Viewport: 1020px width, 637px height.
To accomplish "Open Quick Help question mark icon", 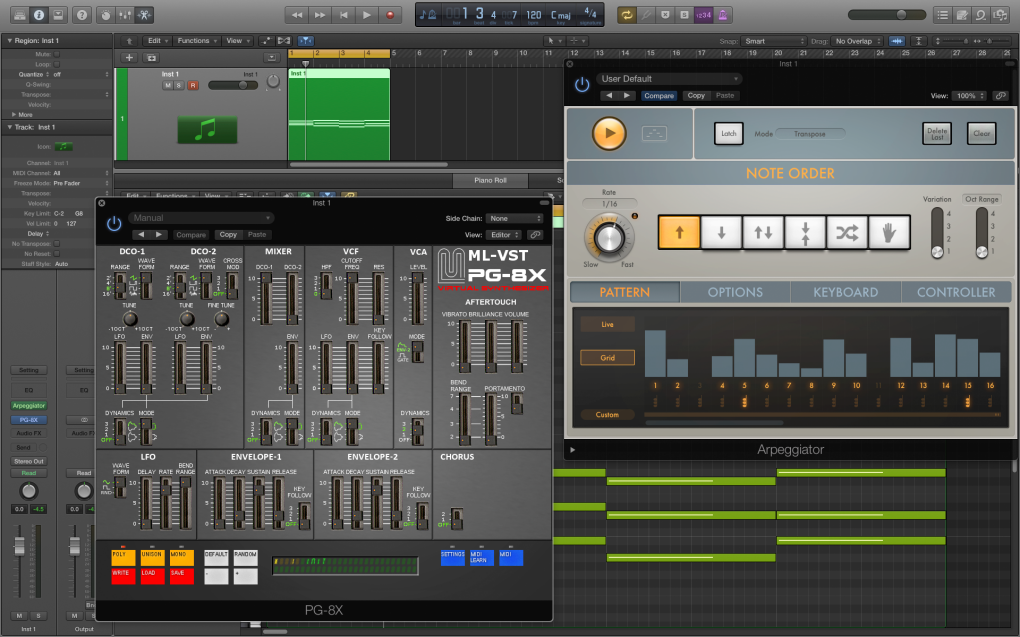I will pos(82,14).
